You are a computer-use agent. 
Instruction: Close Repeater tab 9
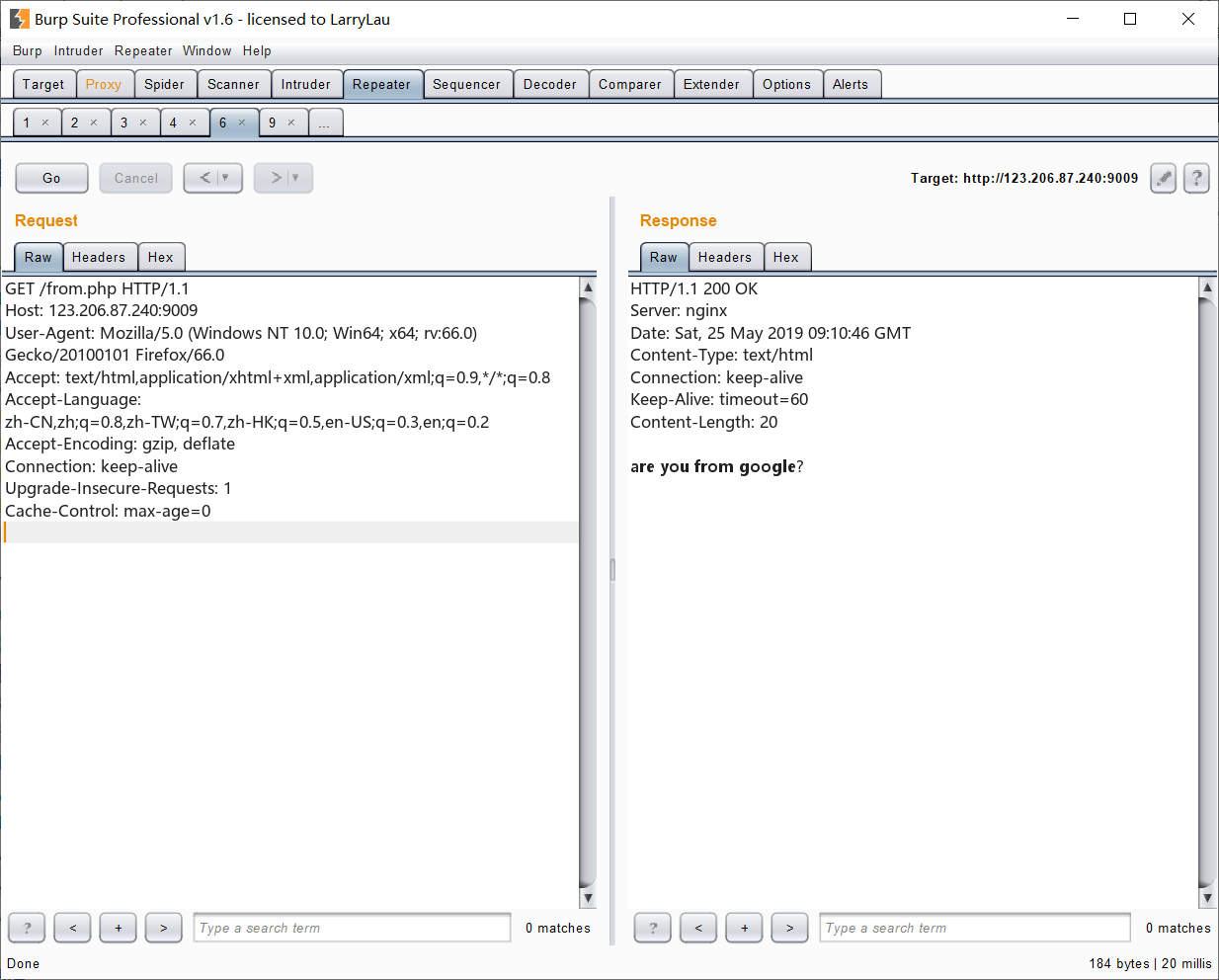[291, 122]
